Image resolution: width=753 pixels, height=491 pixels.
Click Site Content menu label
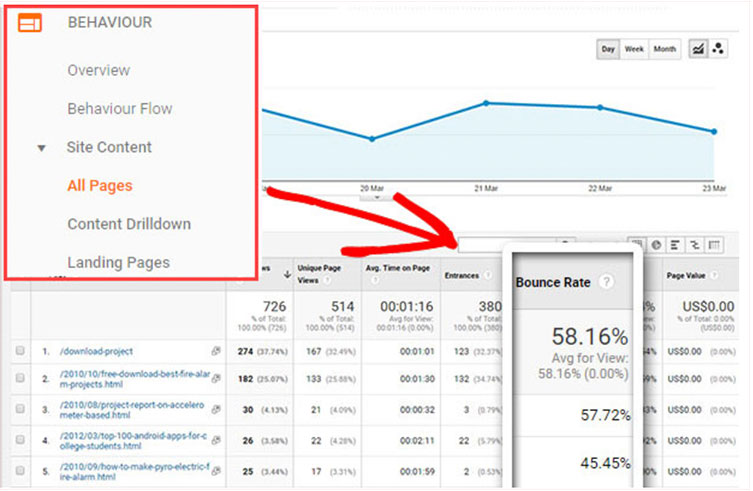click(109, 147)
